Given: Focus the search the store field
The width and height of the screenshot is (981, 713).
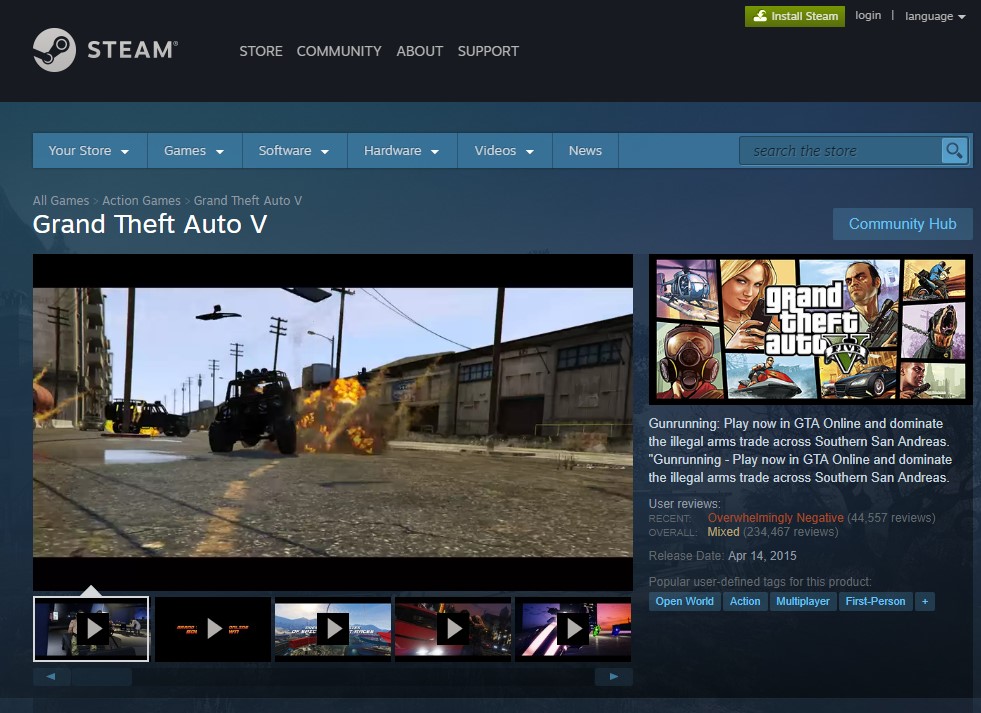Looking at the screenshot, I should [840, 151].
